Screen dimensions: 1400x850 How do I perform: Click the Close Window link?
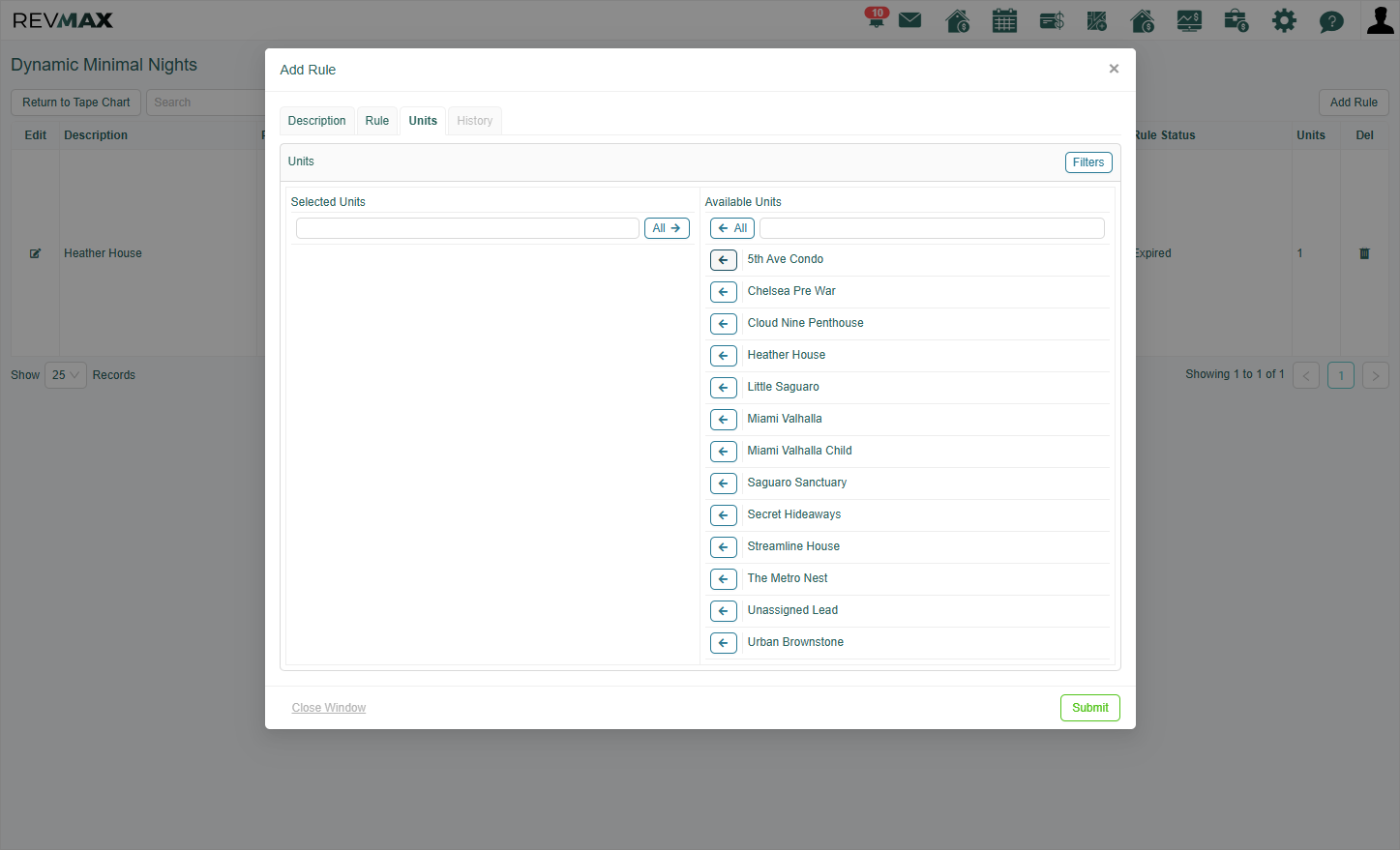329,708
